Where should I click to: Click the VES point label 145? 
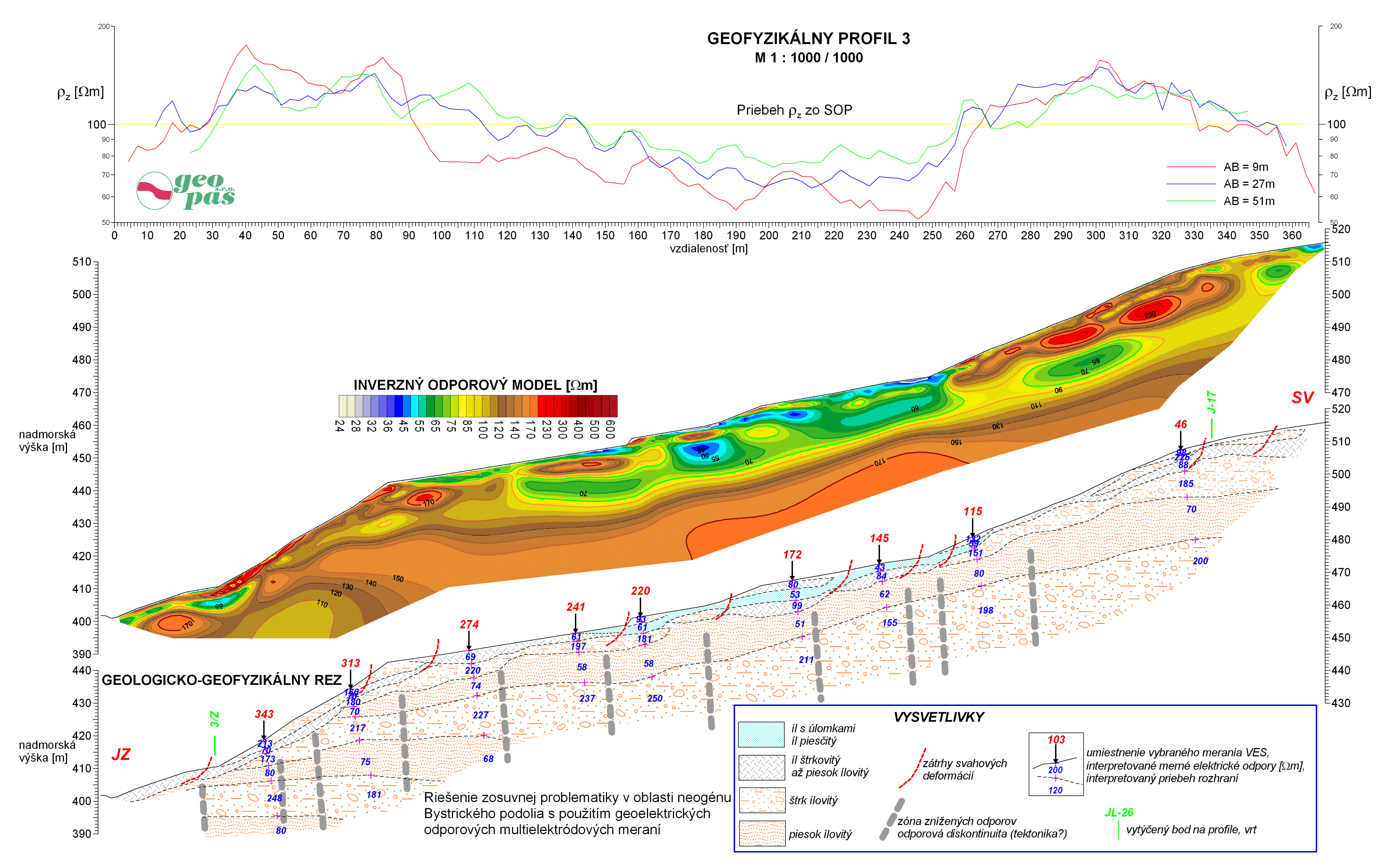(x=879, y=538)
